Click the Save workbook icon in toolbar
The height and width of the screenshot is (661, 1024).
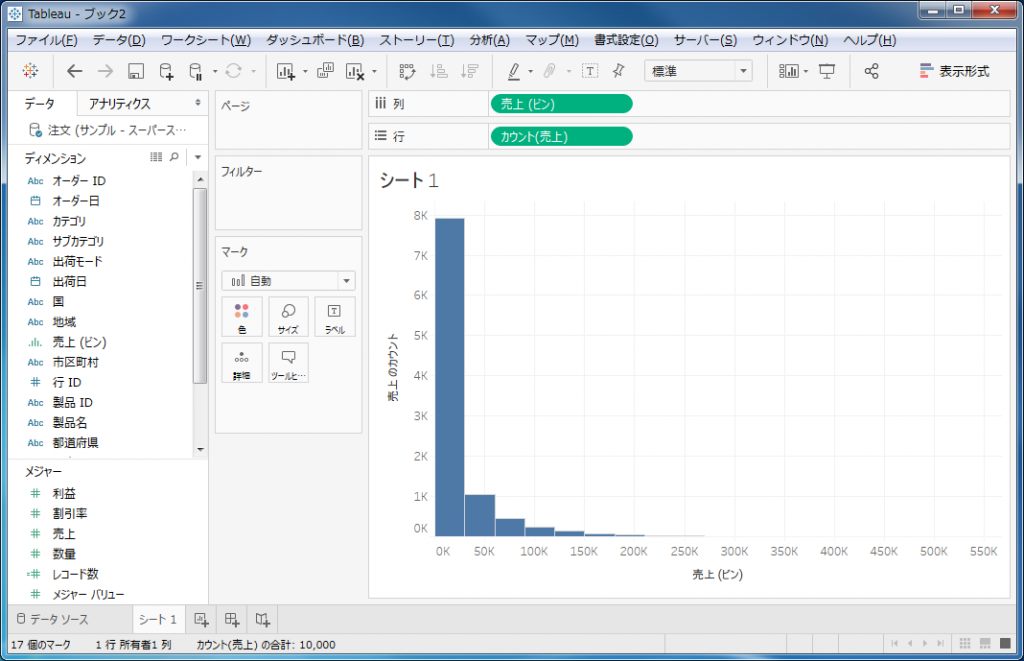tap(137, 71)
